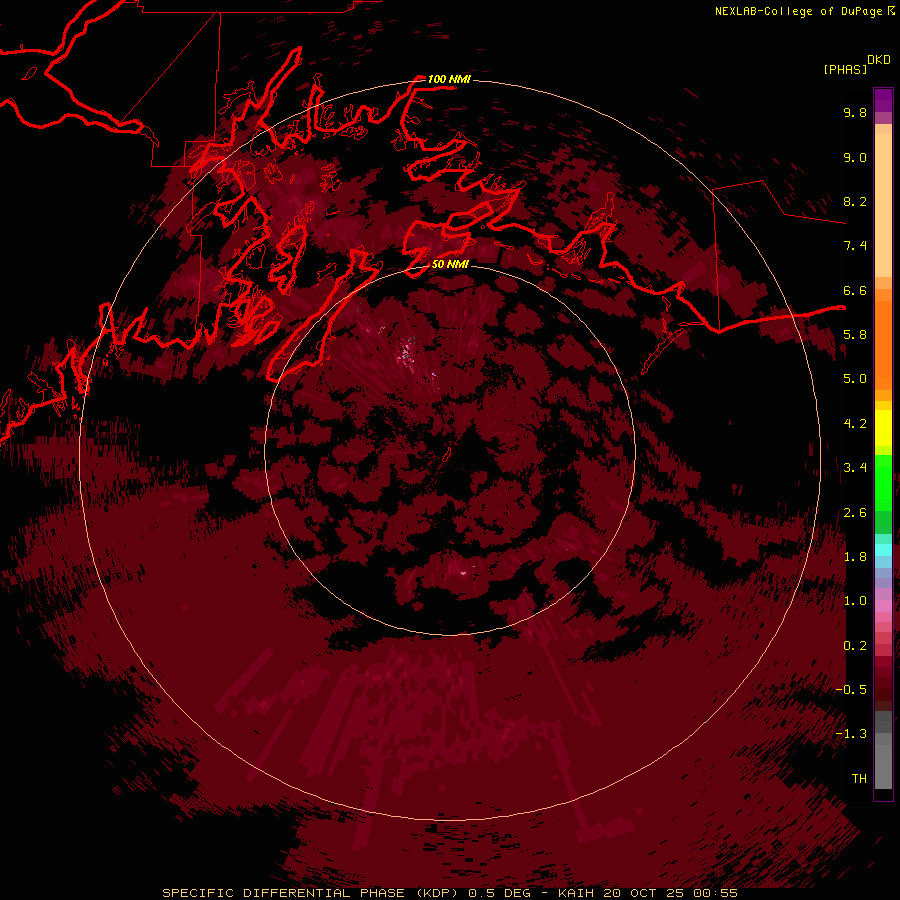900x900 pixels.
Task: Click the cyan section of the color bar
Action: click(883, 549)
